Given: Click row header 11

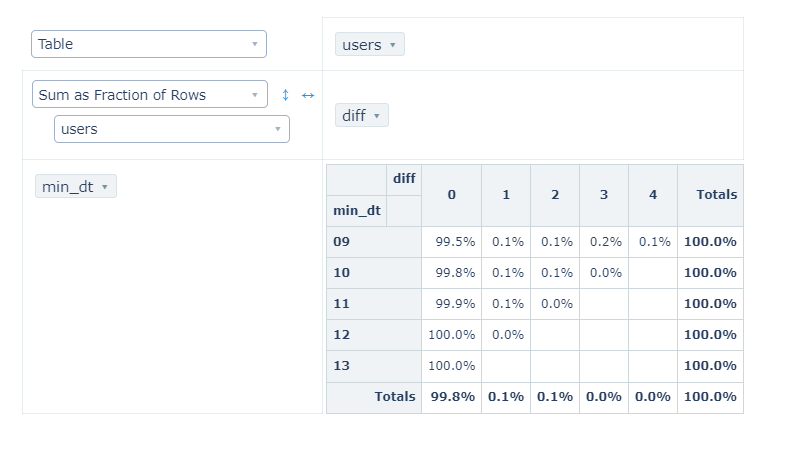Looking at the screenshot, I should [x=341, y=304].
